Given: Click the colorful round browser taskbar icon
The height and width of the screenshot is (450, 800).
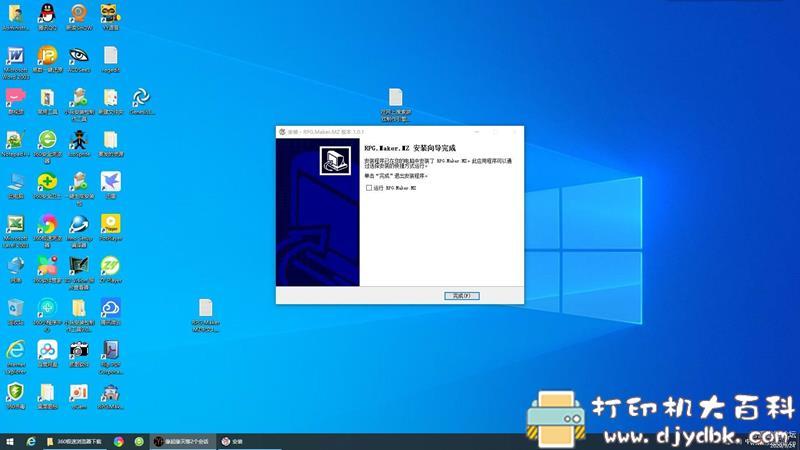Looking at the screenshot, I should tap(118, 441).
